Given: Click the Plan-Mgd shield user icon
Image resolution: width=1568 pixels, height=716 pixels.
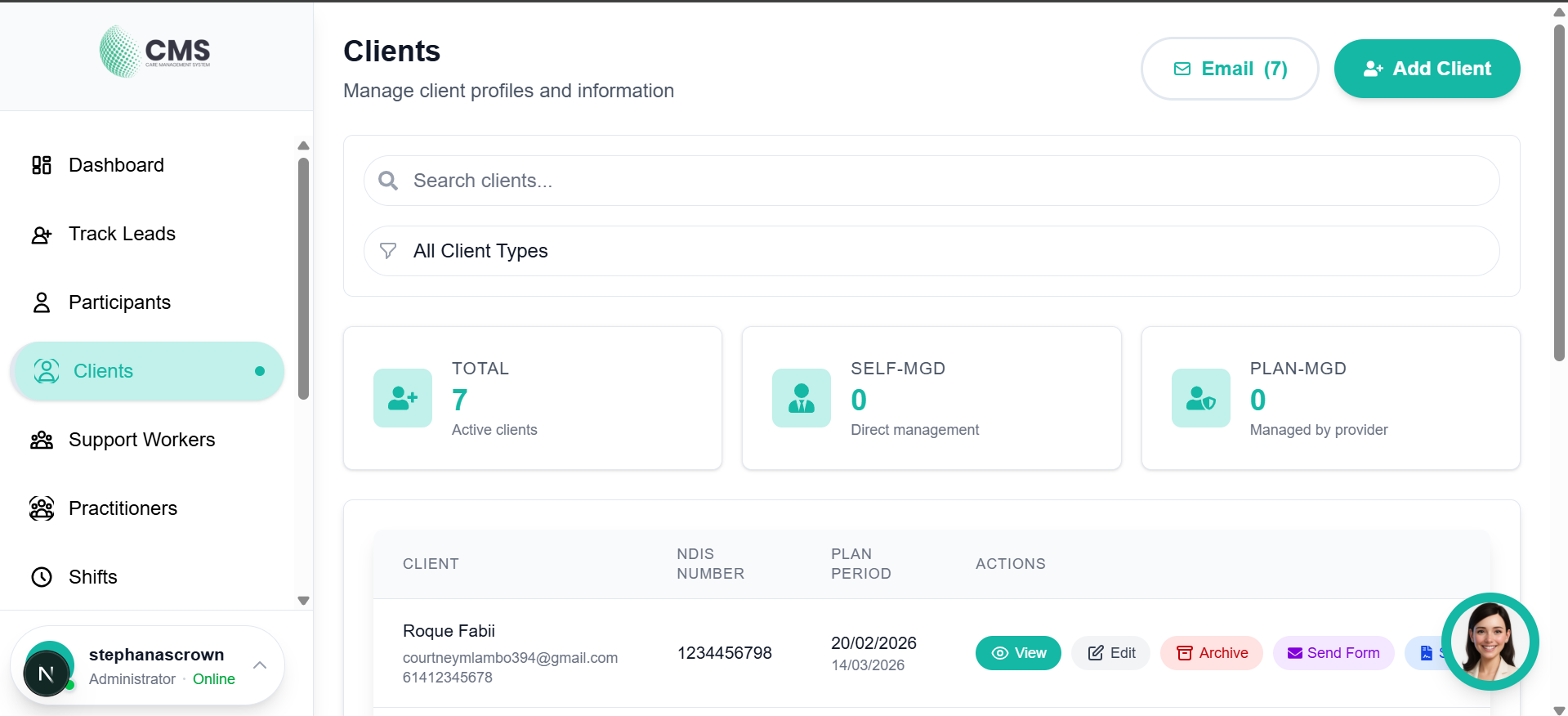Looking at the screenshot, I should click(1200, 398).
